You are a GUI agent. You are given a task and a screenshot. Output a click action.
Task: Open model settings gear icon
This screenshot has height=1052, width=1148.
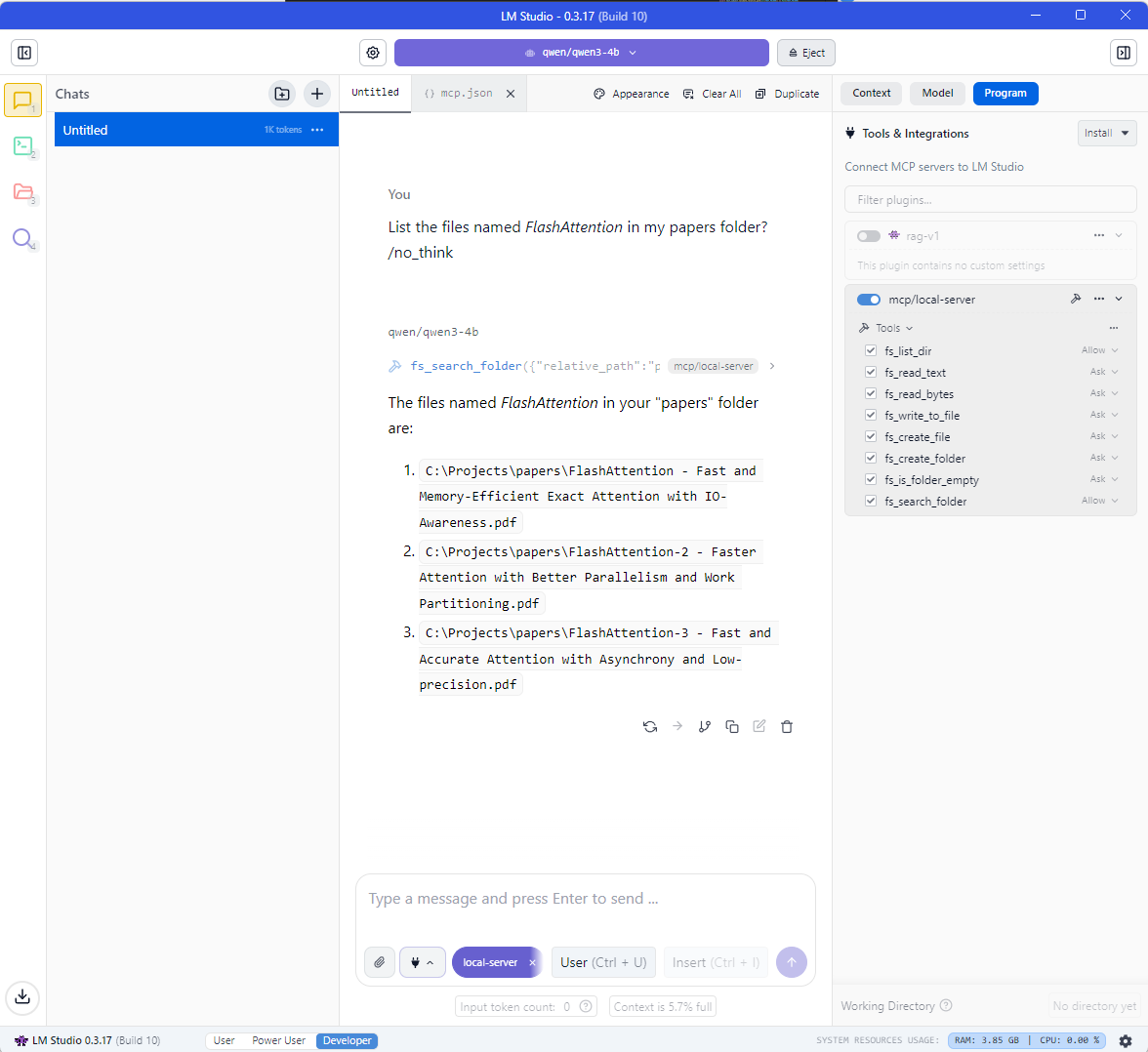[x=373, y=53]
